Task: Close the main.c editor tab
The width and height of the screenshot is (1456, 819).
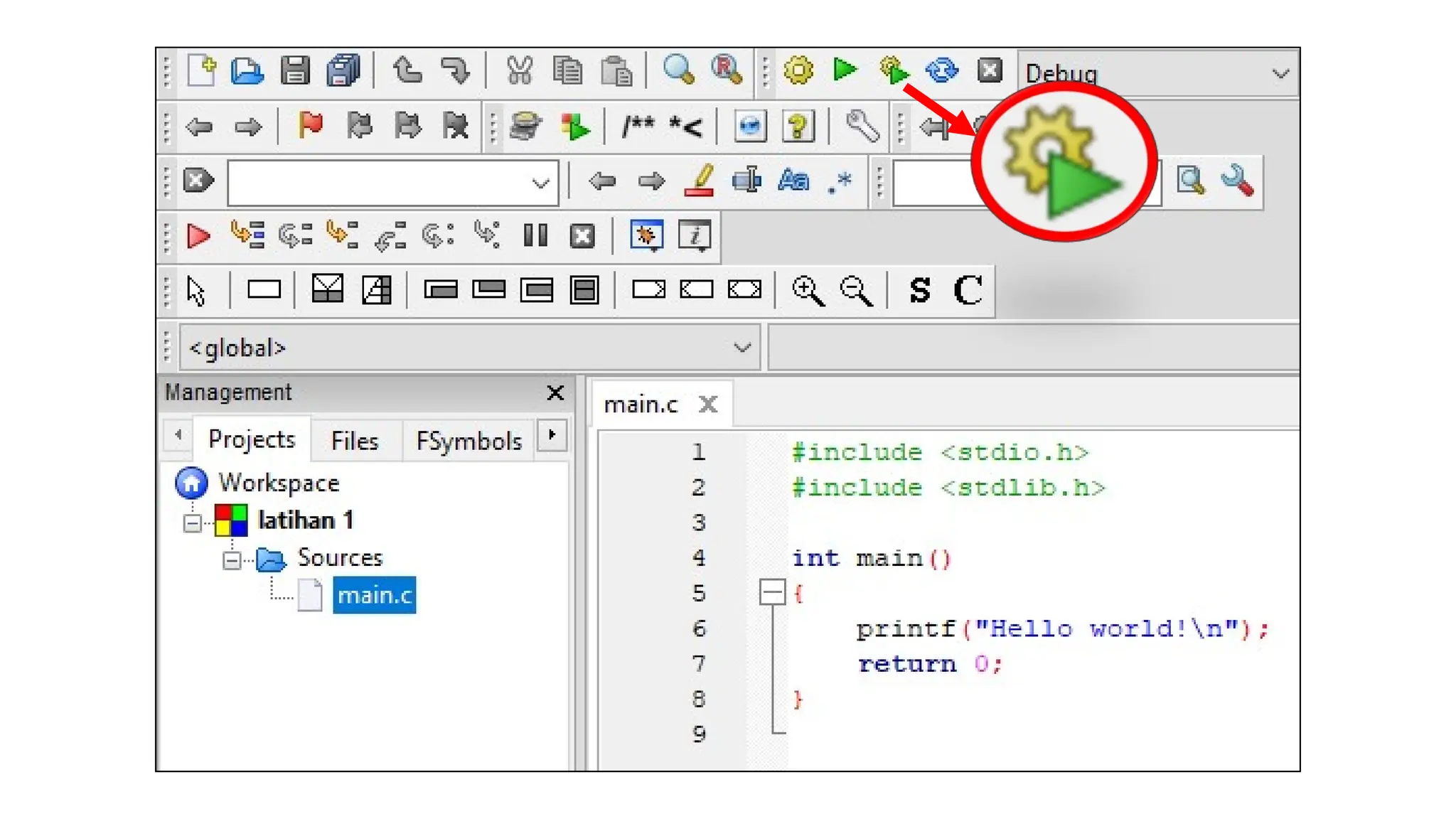Action: pos(707,405)
